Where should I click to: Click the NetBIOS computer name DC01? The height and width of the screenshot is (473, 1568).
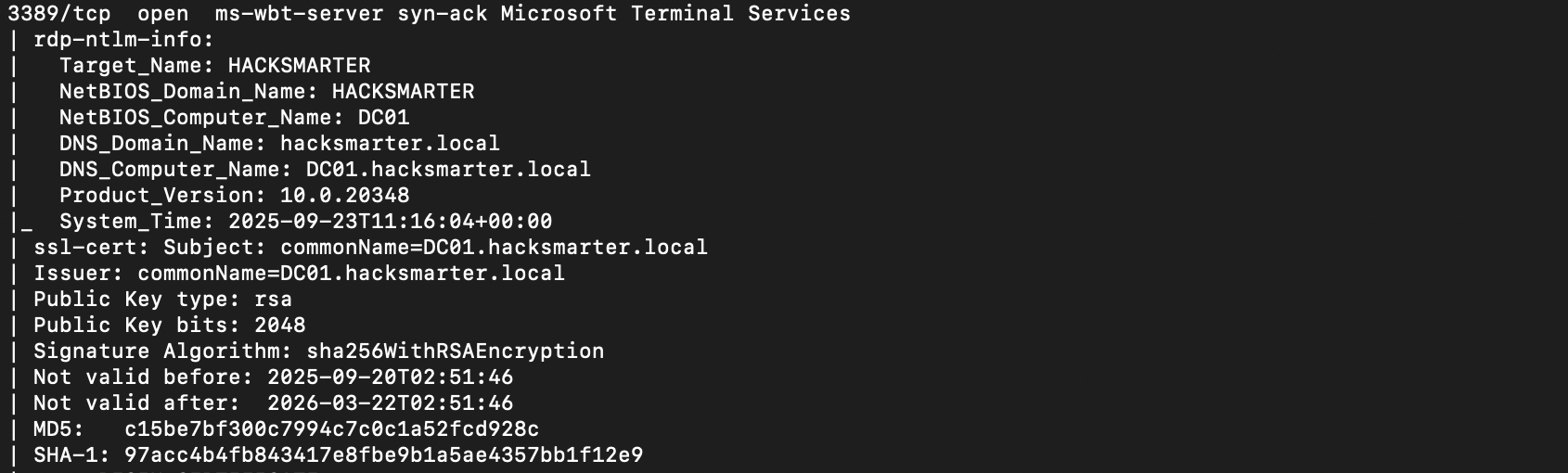383,118
